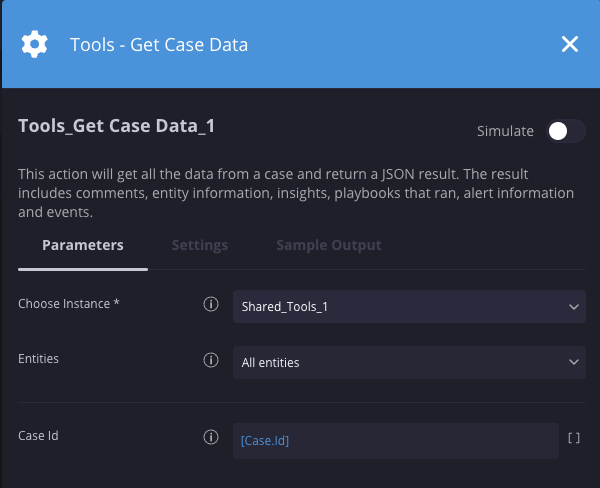Open the Sample Output tab

point(328,245)
